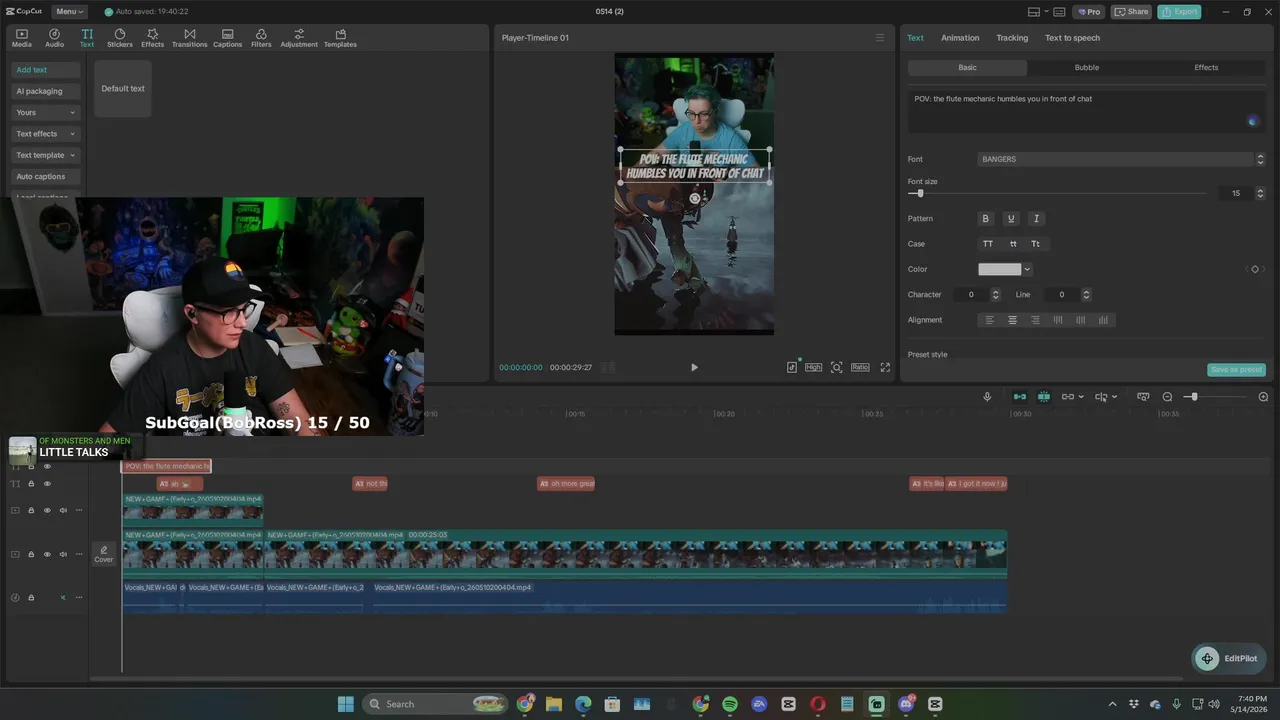Open the Stickers panel
The image size is (1280, 720).
[x=119, y=38]
